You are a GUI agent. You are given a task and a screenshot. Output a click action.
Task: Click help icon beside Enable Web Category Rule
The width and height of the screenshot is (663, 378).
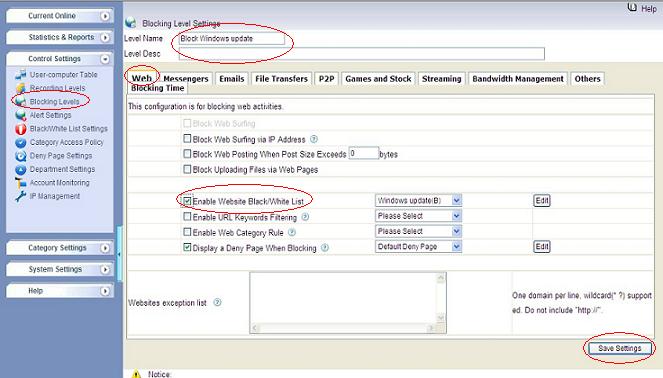tap(292, 232)
